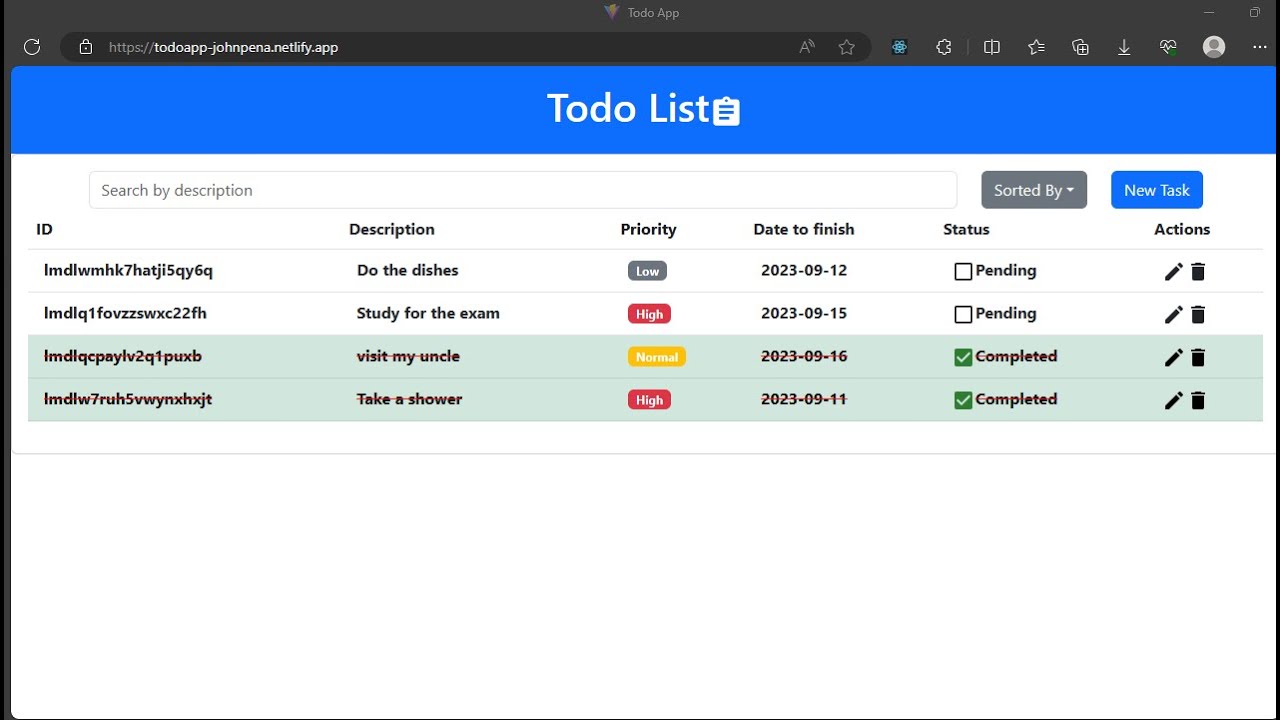Open browser settings and more menu
The width and height of the screenshot is (1280, 720).
1259,47
